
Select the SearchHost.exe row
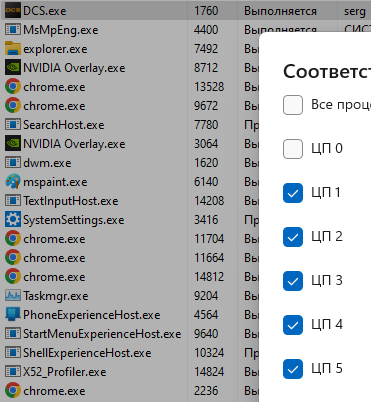[130, 125]
